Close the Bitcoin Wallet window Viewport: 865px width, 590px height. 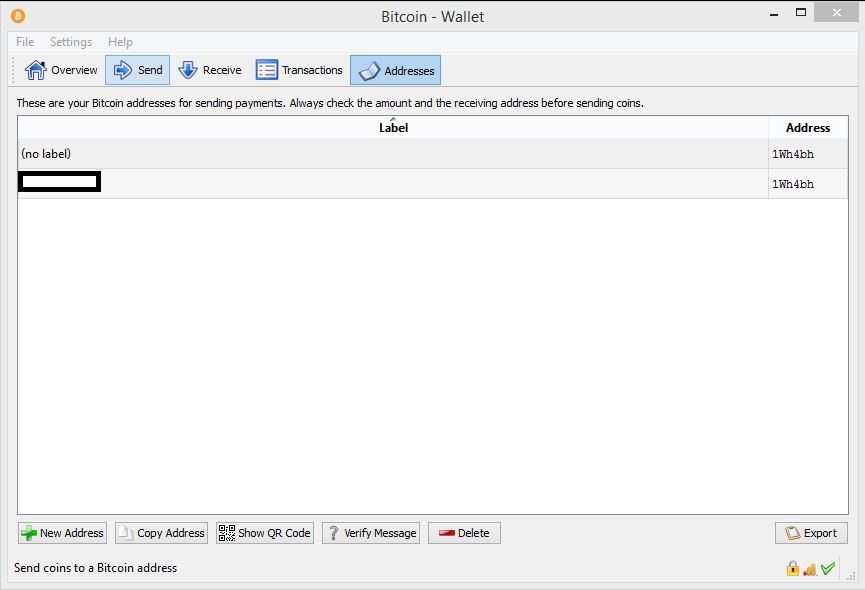pyautogui.click(x=836, y=12)
